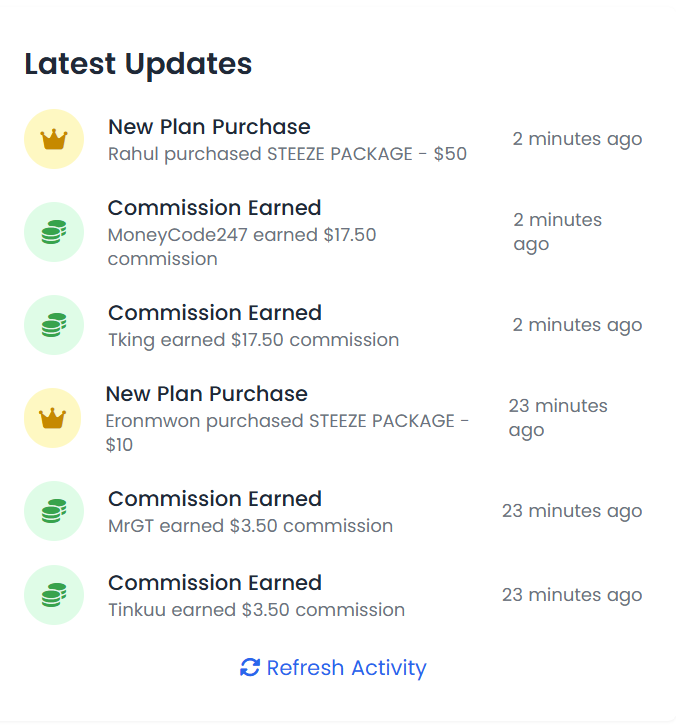This screenshot has height=727, width=676.
Task: Click the coins icon for MrGT's commission
Action: click(53, 511)
